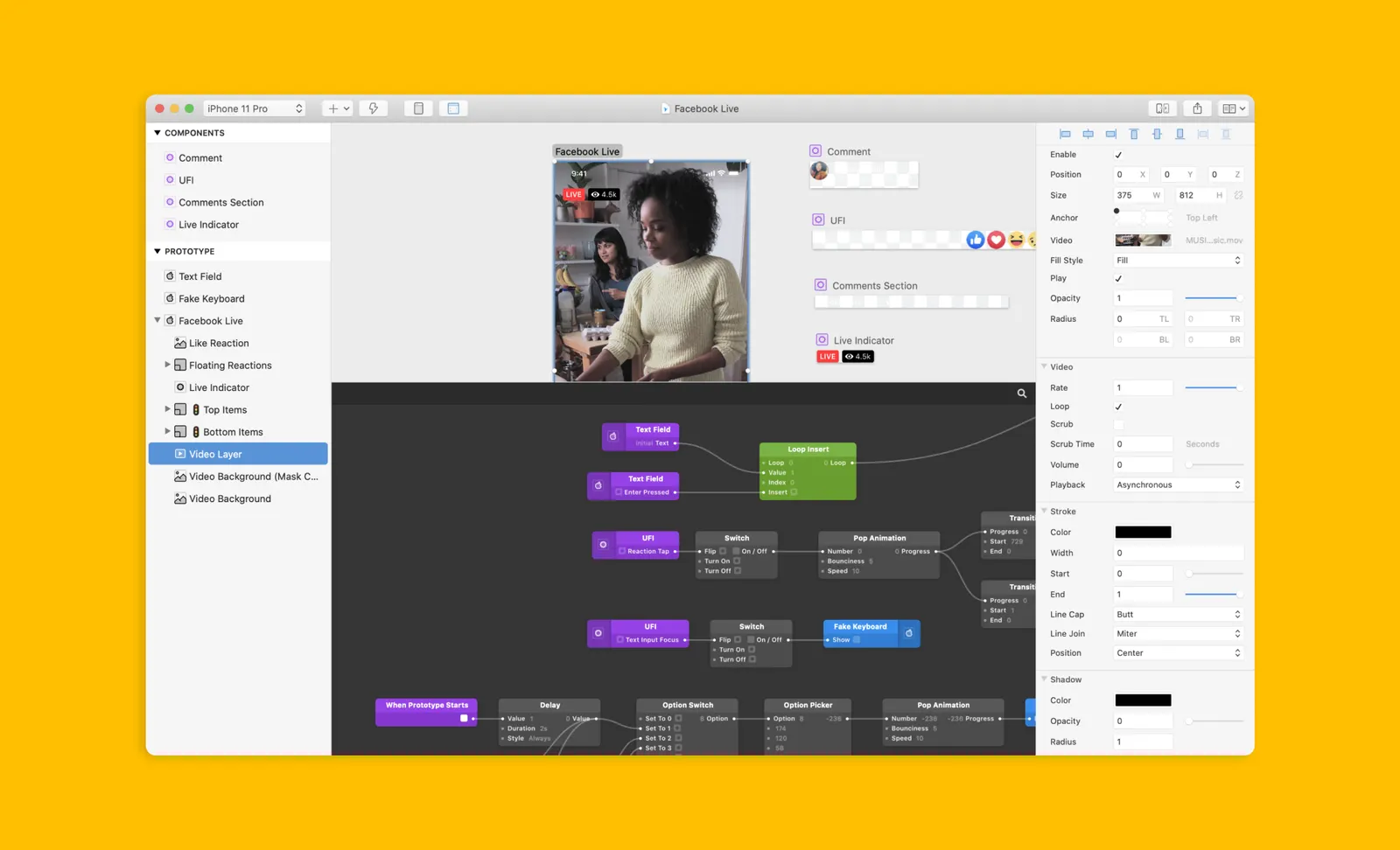Open the Line Cap dropdown
This screenshot has height=850, width=1400.
(x=1179, y=615)
